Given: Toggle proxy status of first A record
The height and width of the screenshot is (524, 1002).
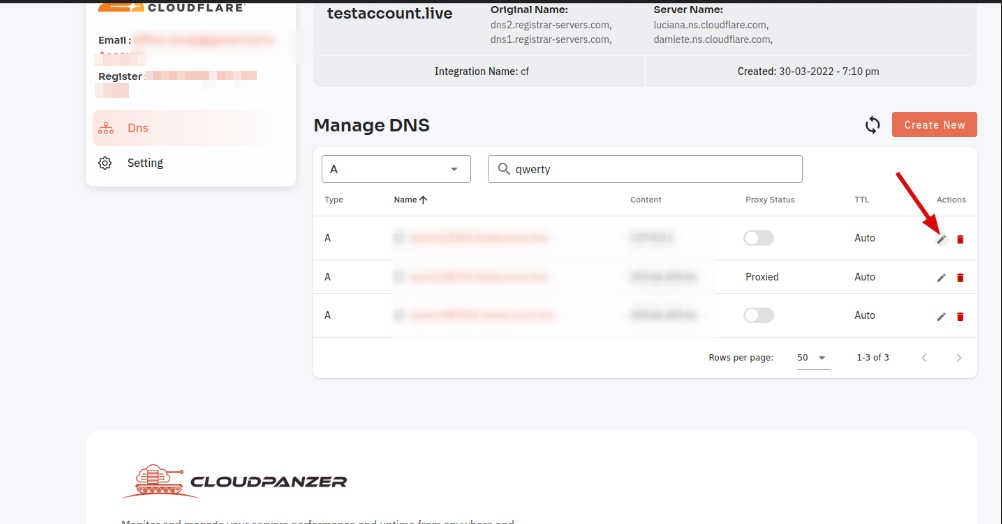Looking at the screenshot, I should 759,238.
